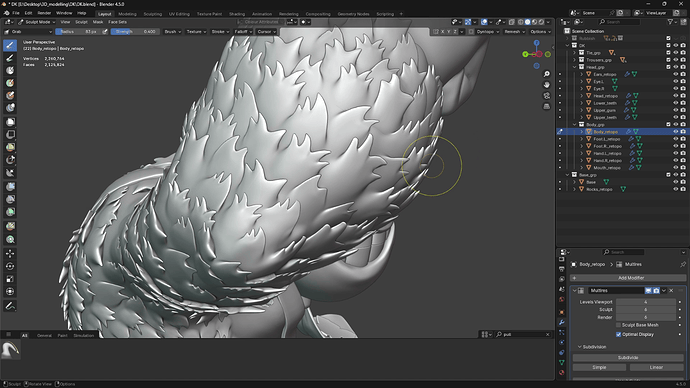Hide Body_retopo in viewport via eye icon
This screenshot has height=388, width=690.
pos(676,132)
